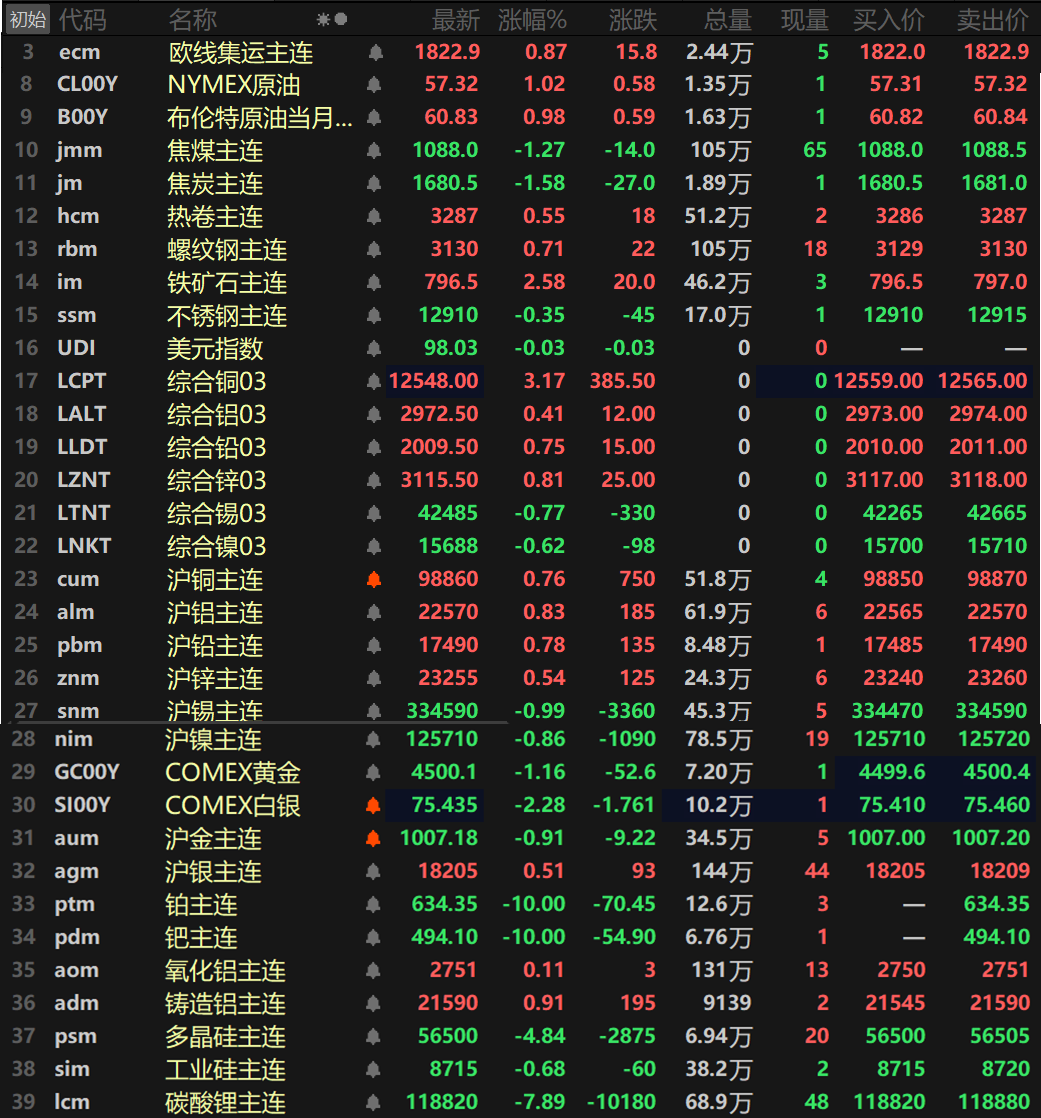Click the bell icon on 碳酸锂主连 row
This screenshot has width=1041, height=1118.
(x=374, y=1103)
